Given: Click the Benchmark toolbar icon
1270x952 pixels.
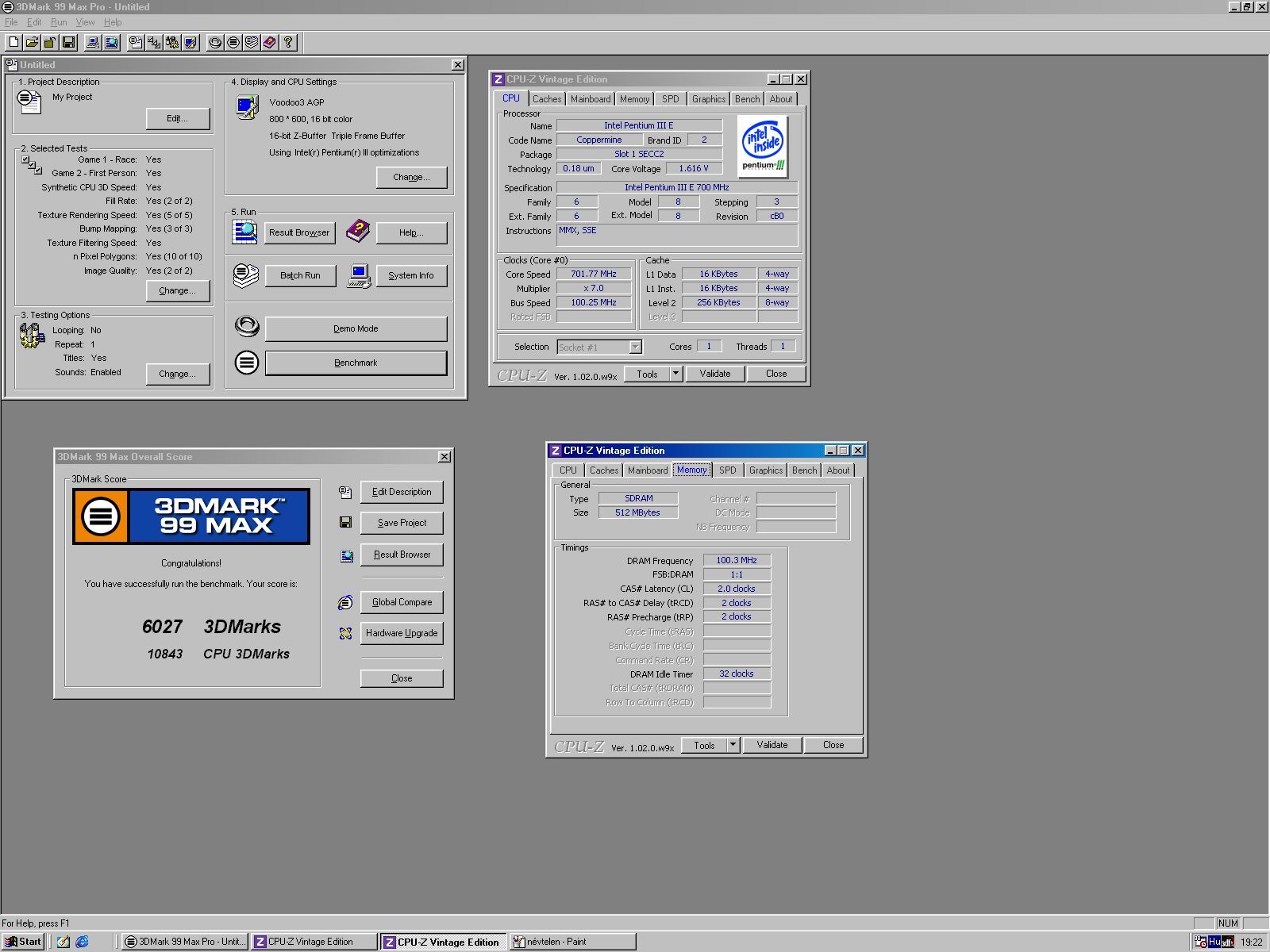Looking at the screenshot, I should [x=233, y=42].
